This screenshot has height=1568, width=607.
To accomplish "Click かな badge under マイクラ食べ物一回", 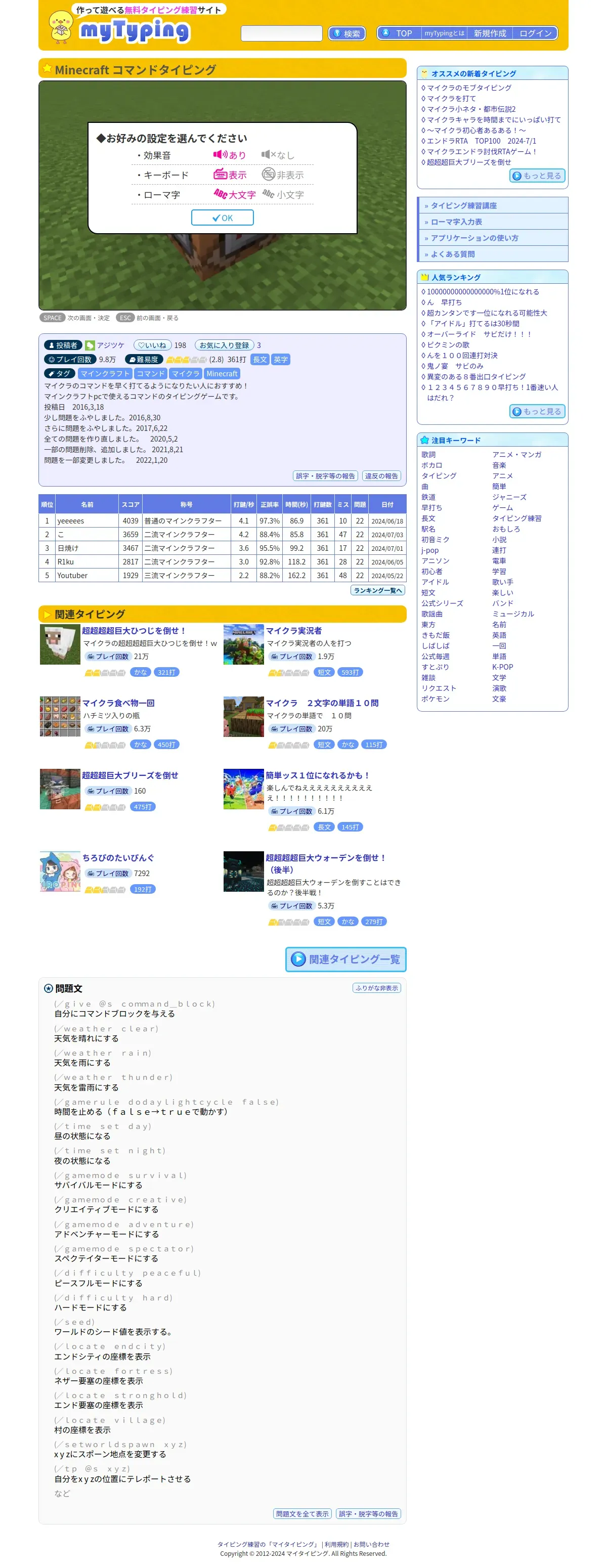I will (140, 744).
